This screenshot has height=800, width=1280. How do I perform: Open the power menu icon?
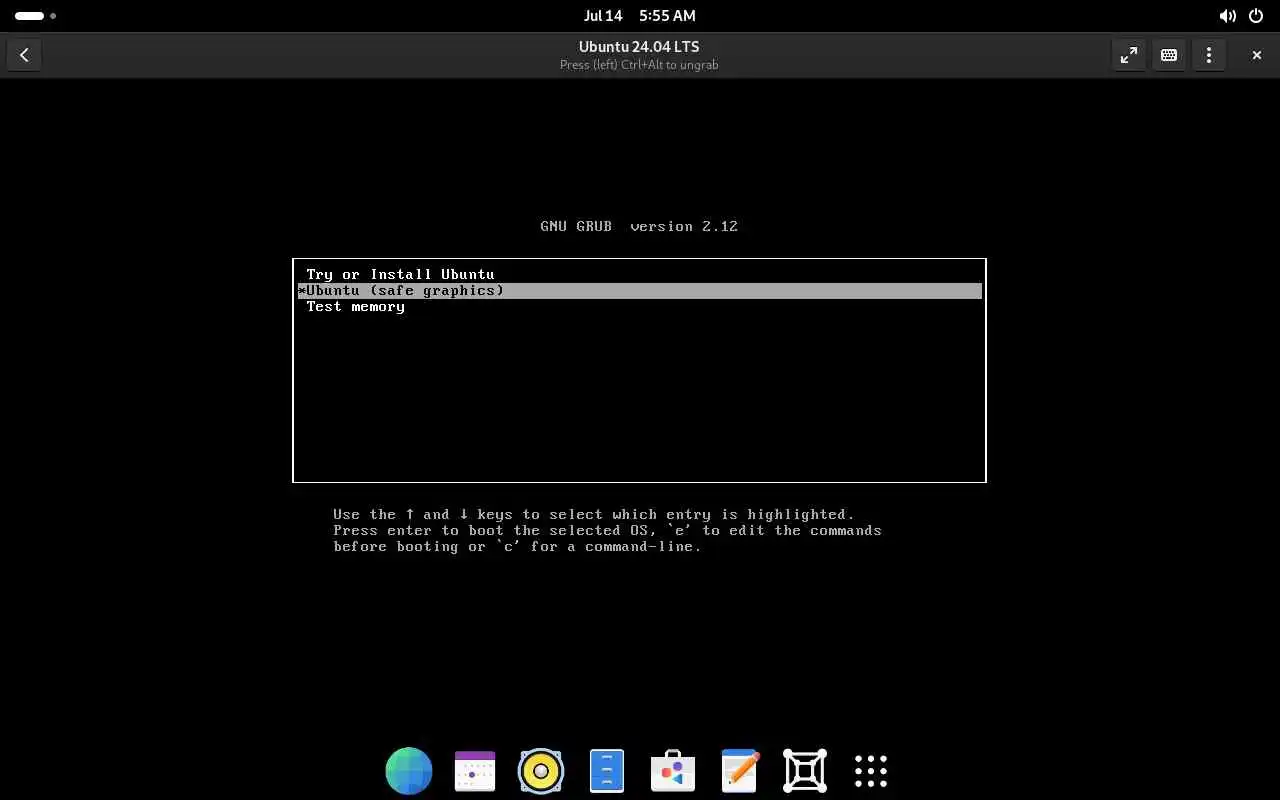[1257, 16]
